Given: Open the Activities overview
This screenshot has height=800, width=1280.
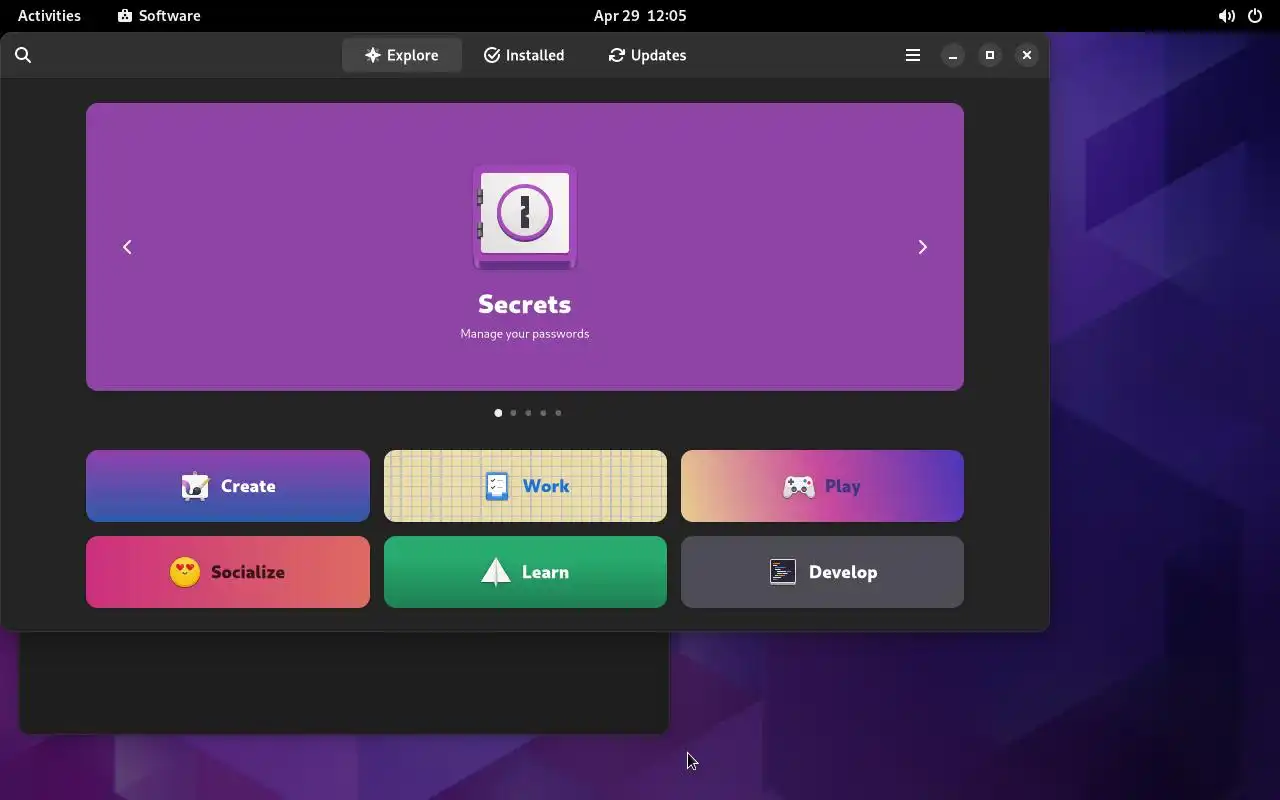Looking at the screenshot, I should (49, 16).
